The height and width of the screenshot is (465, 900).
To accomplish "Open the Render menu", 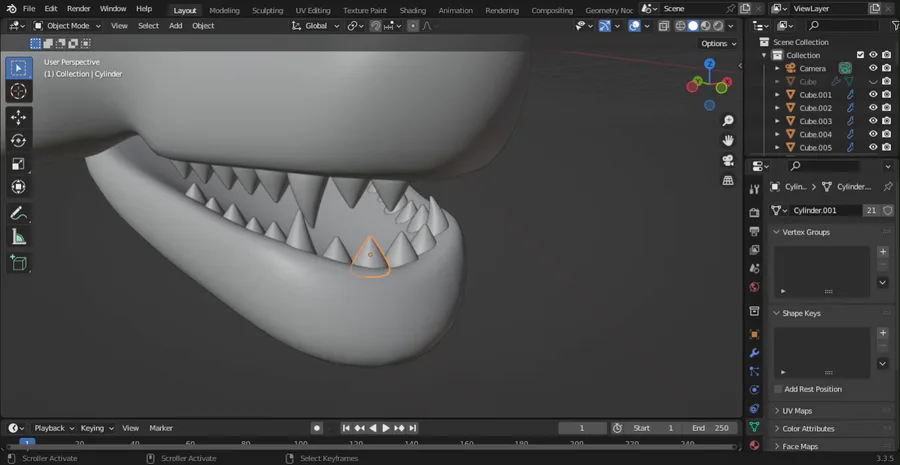I will (78, 9).
